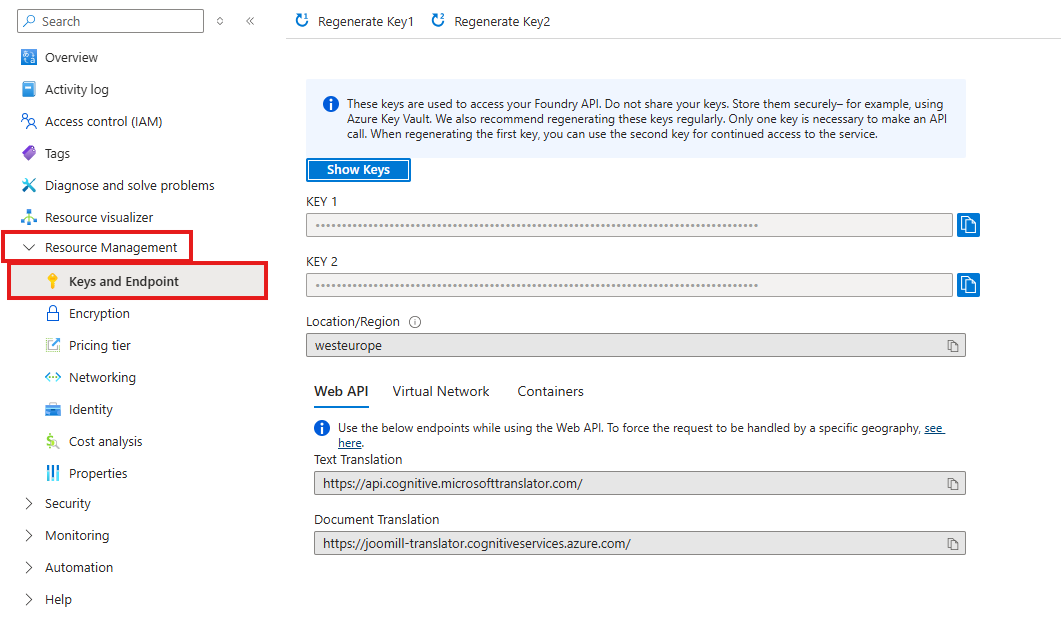Click in the sidebar Search field
This screenshot has height=632, width=1061.
(x=110, y=21)
